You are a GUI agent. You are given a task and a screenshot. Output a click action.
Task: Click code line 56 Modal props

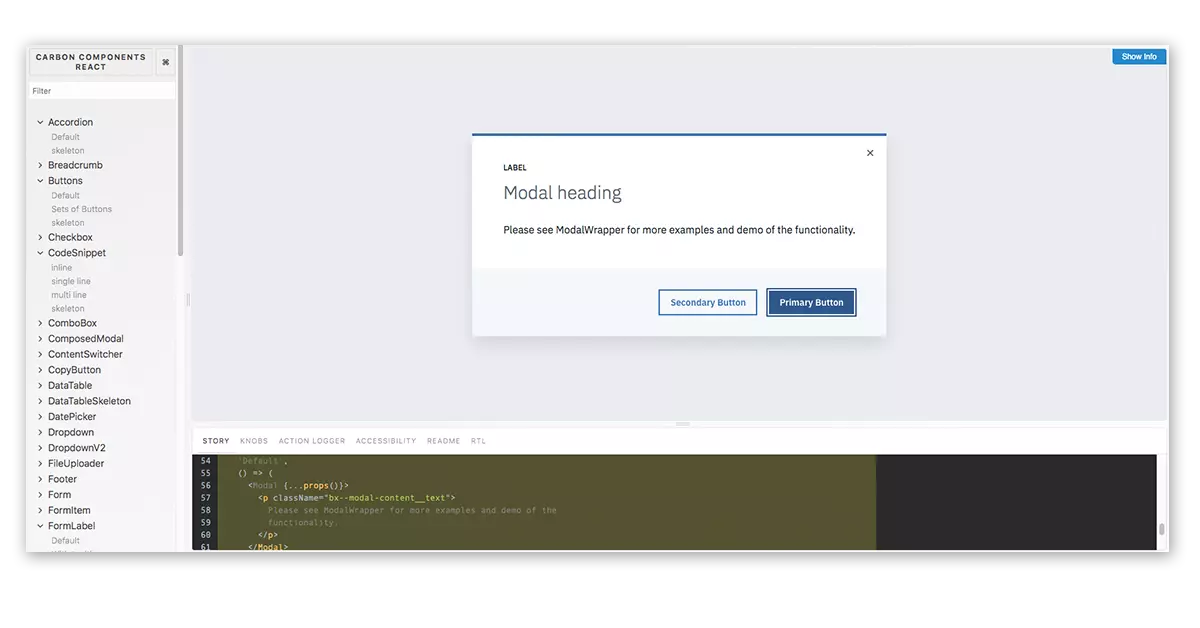coord(298,485)
